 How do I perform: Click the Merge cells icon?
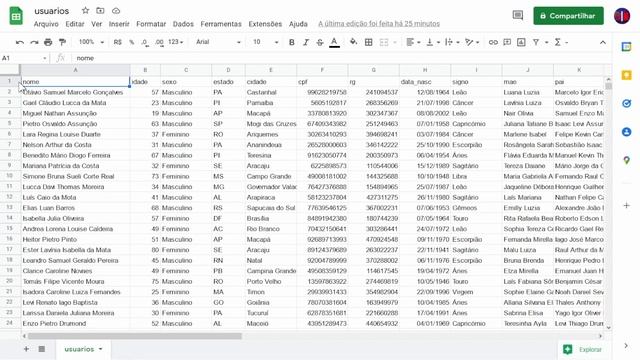tap(384, 42)
